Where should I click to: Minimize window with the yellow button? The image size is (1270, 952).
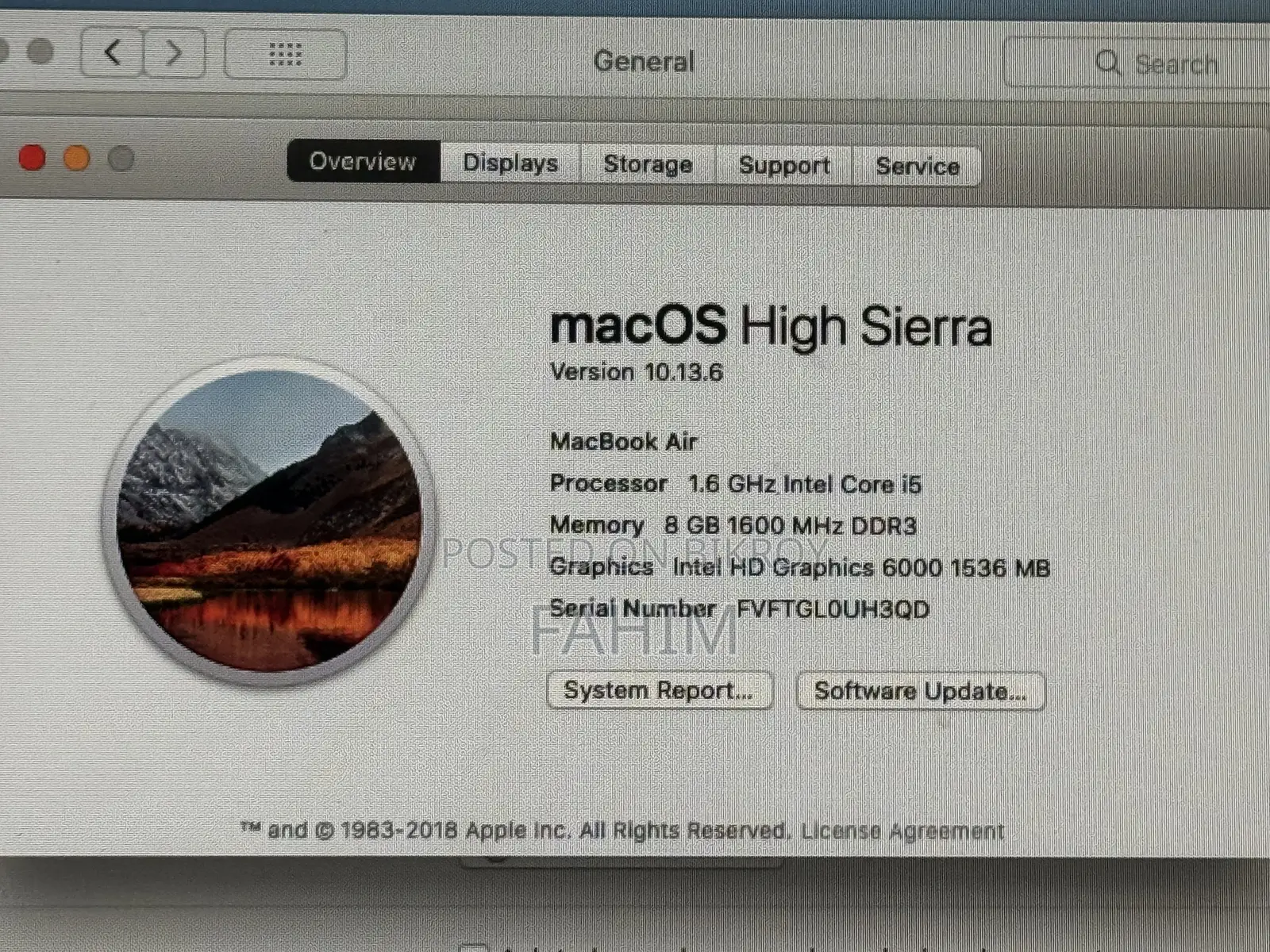tap(76, 159)
